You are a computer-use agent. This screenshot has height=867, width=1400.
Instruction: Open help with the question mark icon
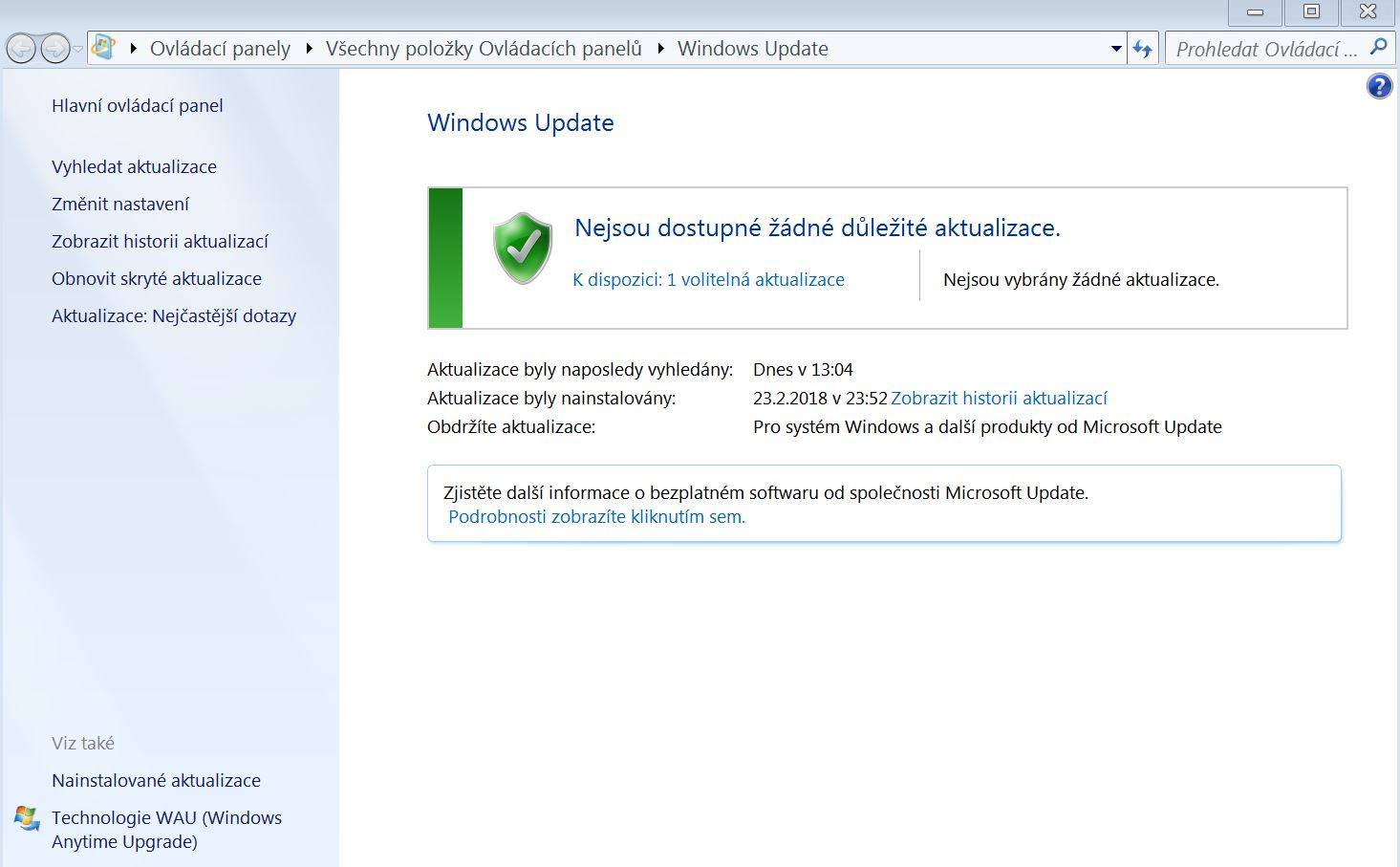point(1379,87)
